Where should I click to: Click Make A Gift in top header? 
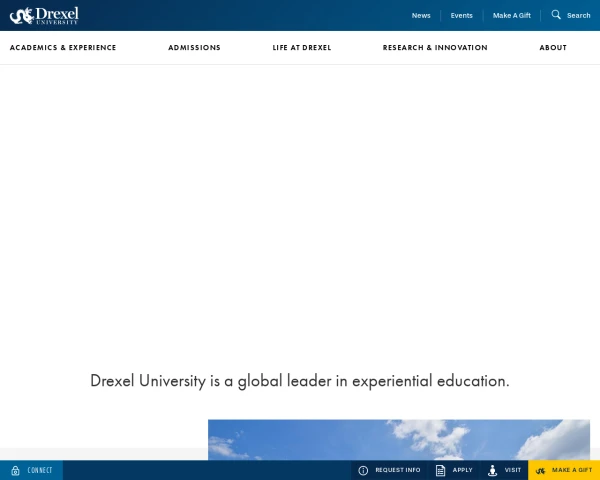click(x=511, y=15)
